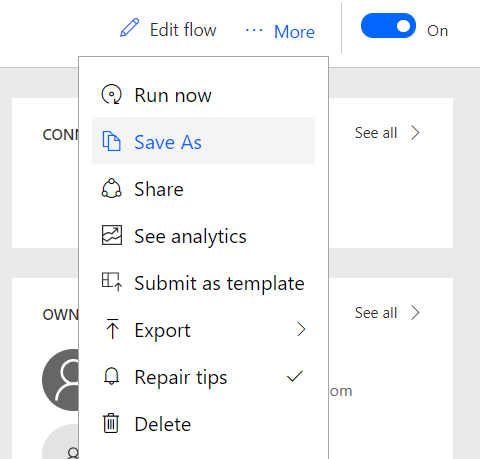Open See all chevron in Connections card
The image size is (480, 459).
click(x=415, y=133)
